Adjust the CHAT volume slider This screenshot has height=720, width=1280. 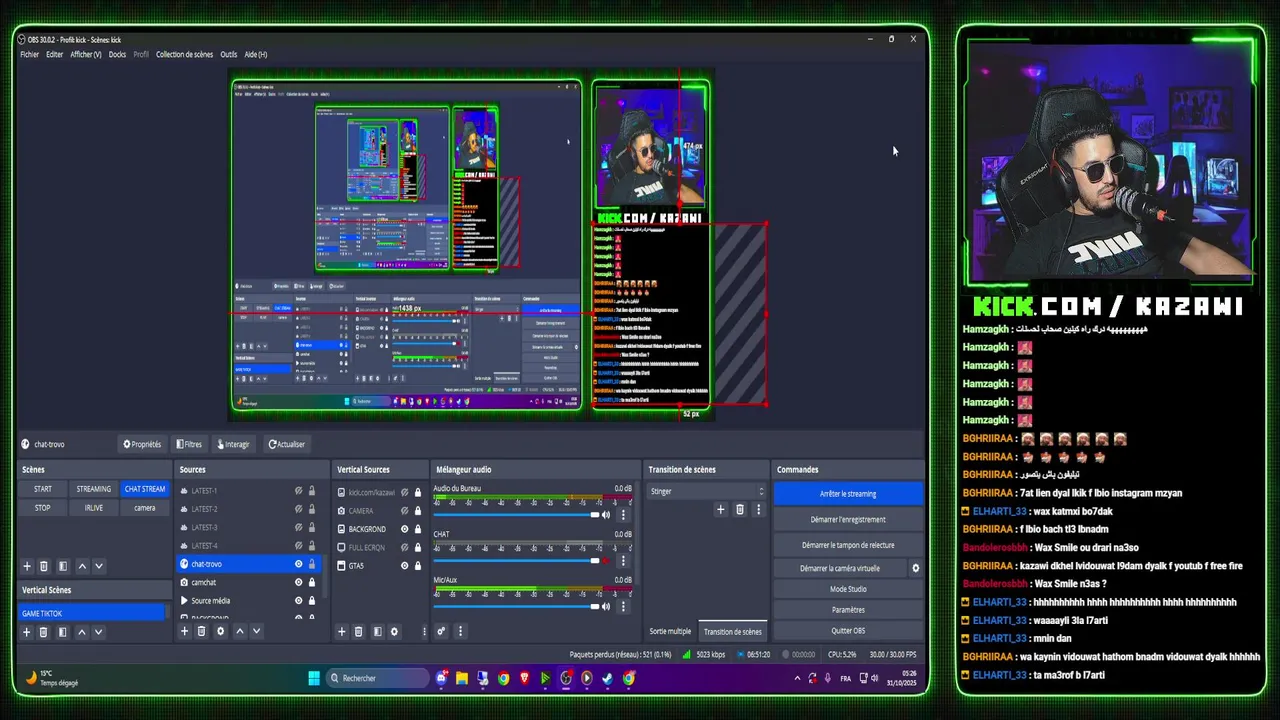(x=516, y=560)
